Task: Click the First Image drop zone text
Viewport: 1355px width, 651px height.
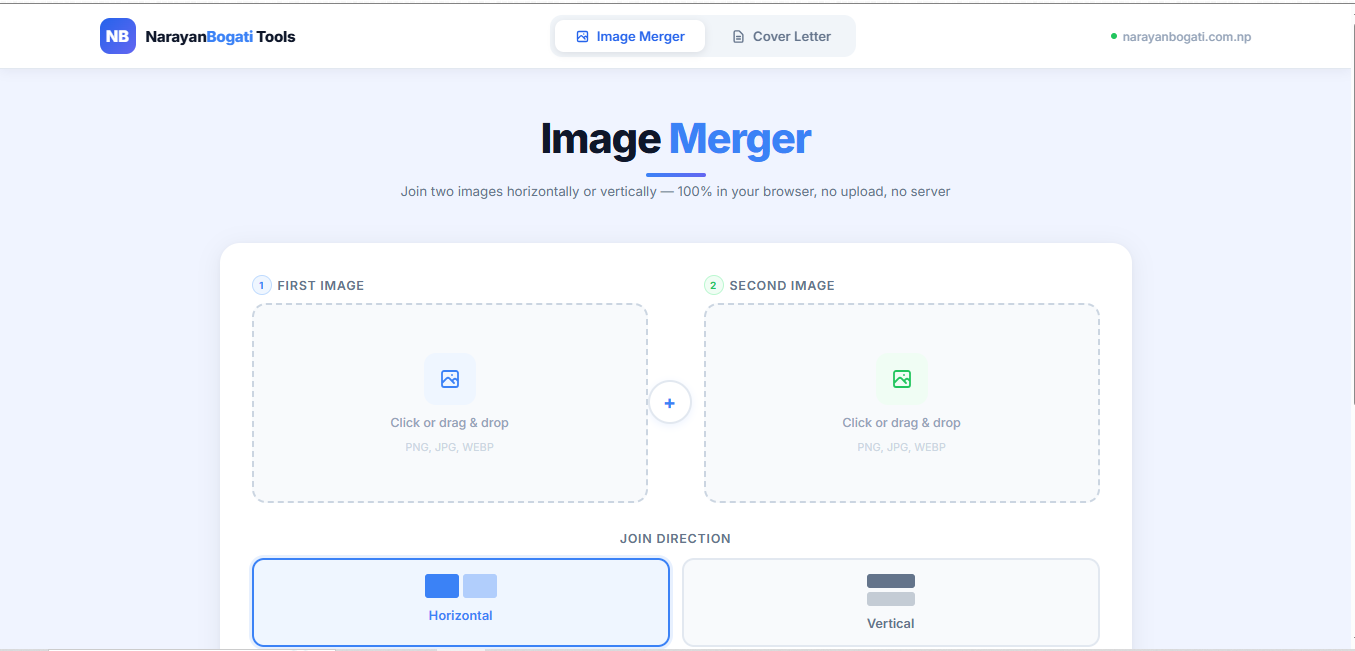Action: [449, 423]
